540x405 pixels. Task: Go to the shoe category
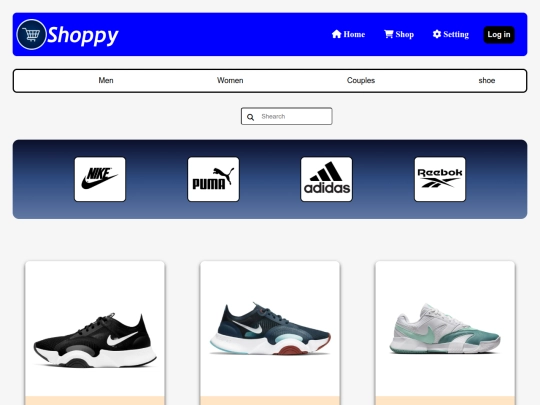tap(487, 80)
